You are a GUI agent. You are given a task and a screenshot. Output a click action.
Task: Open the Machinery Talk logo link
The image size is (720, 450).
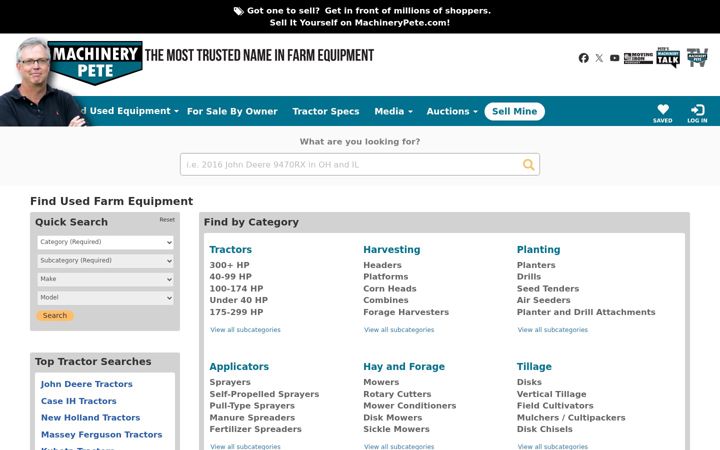(x=668, y=57)
